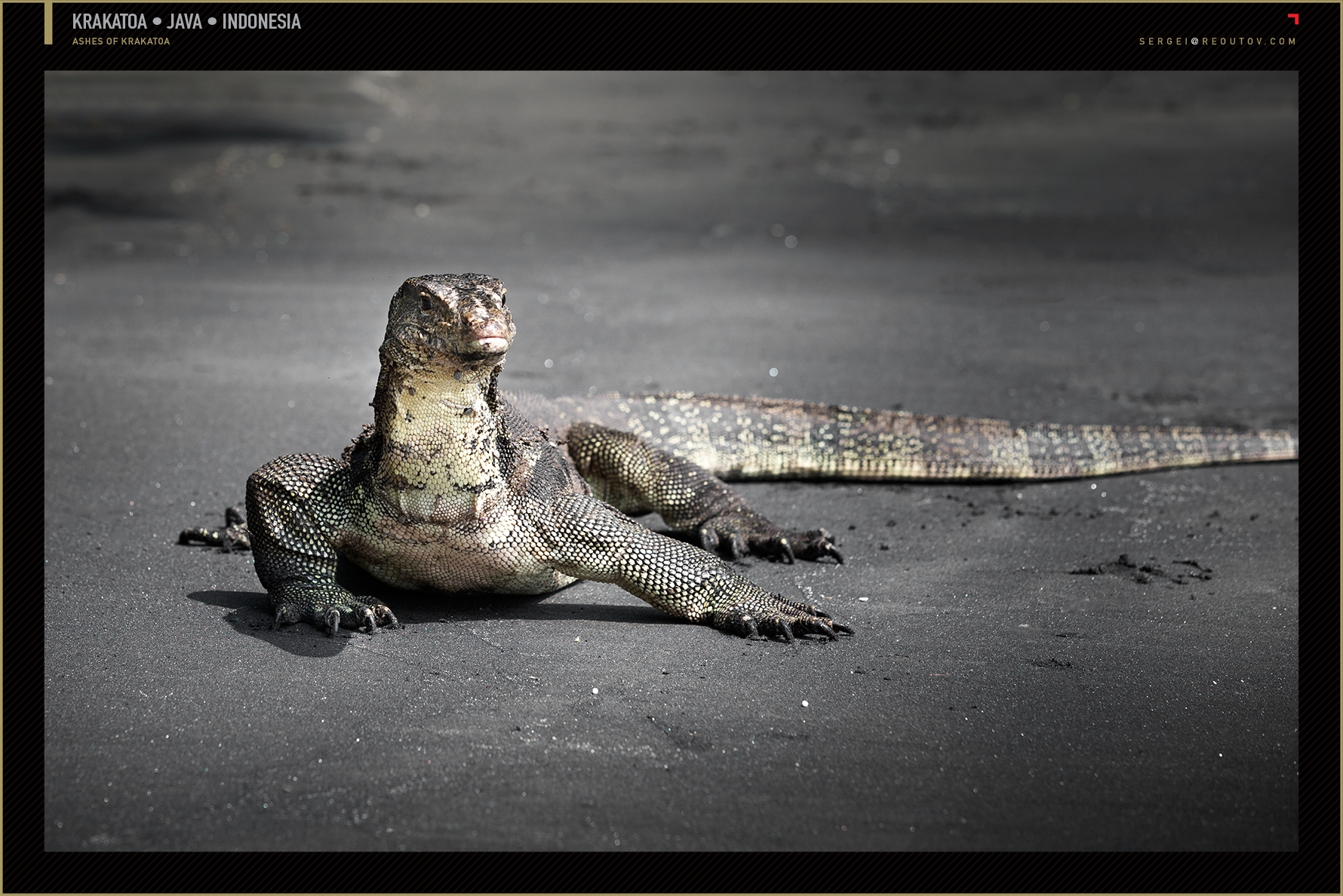Select the word JAVA in the title
The image size is (1343, 896).
click(x=185, y=22)
